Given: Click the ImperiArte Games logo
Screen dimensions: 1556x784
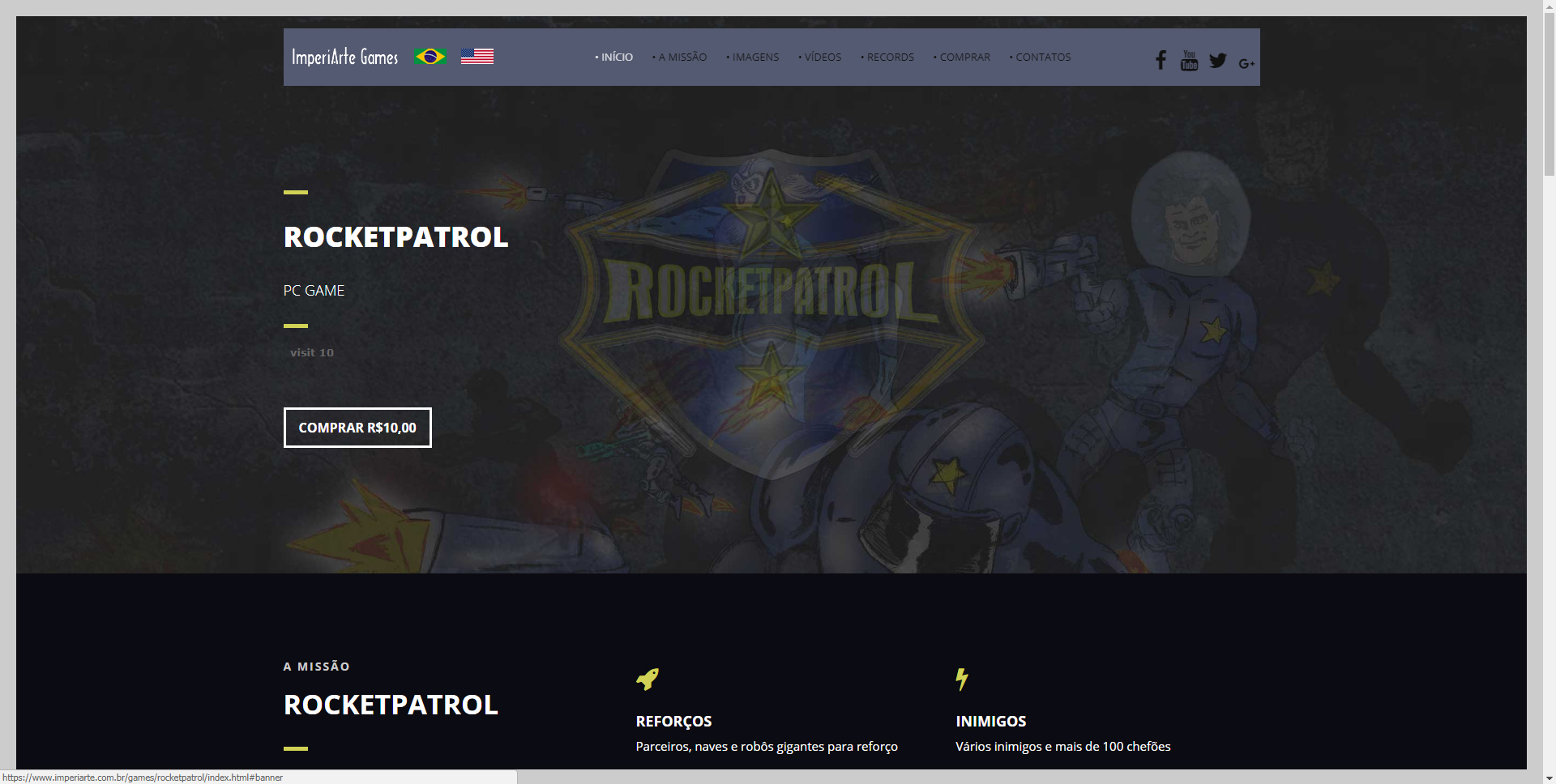Looking at the screenshot, I should [x=344, y=57].
